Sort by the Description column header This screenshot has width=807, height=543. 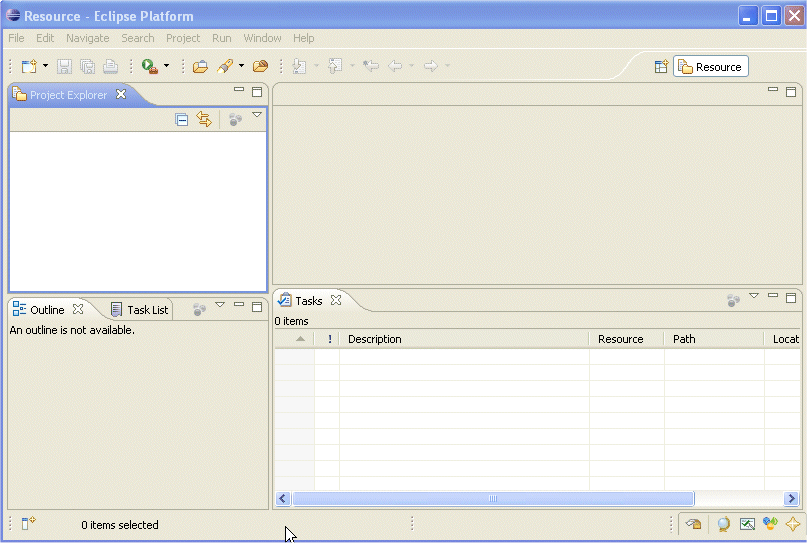tap(464, 339)
